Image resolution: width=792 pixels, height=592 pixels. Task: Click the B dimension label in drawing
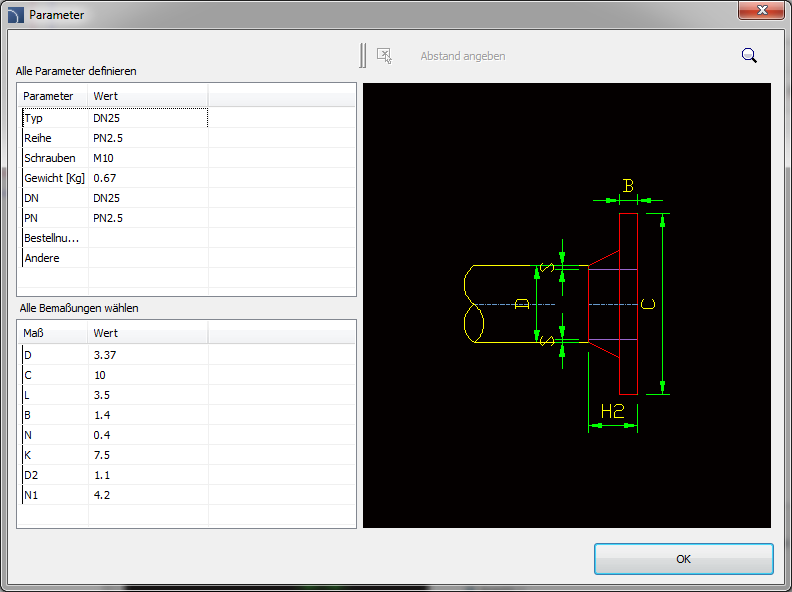[628, 186]
